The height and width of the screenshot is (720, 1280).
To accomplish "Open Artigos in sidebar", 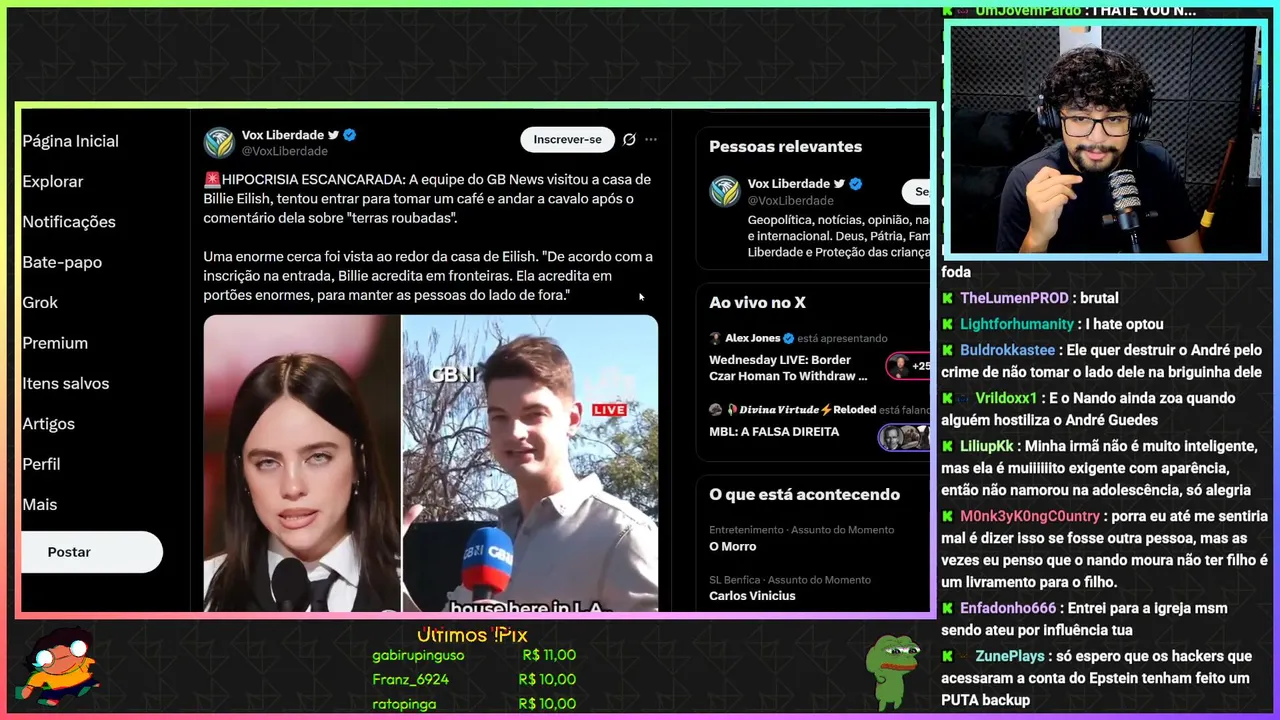I will 49,424.
